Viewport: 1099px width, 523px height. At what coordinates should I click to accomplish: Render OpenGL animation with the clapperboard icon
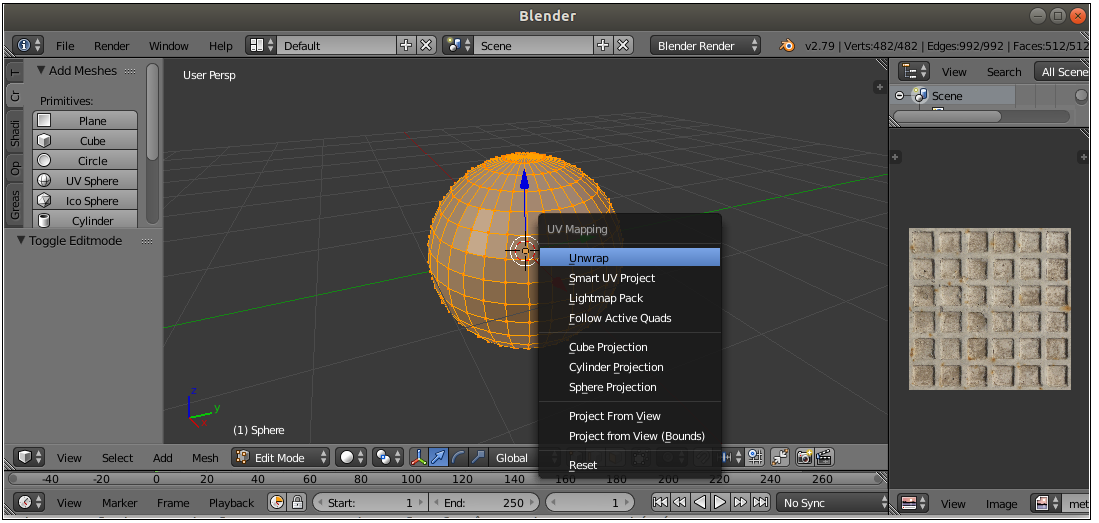[x=824, y=458]
